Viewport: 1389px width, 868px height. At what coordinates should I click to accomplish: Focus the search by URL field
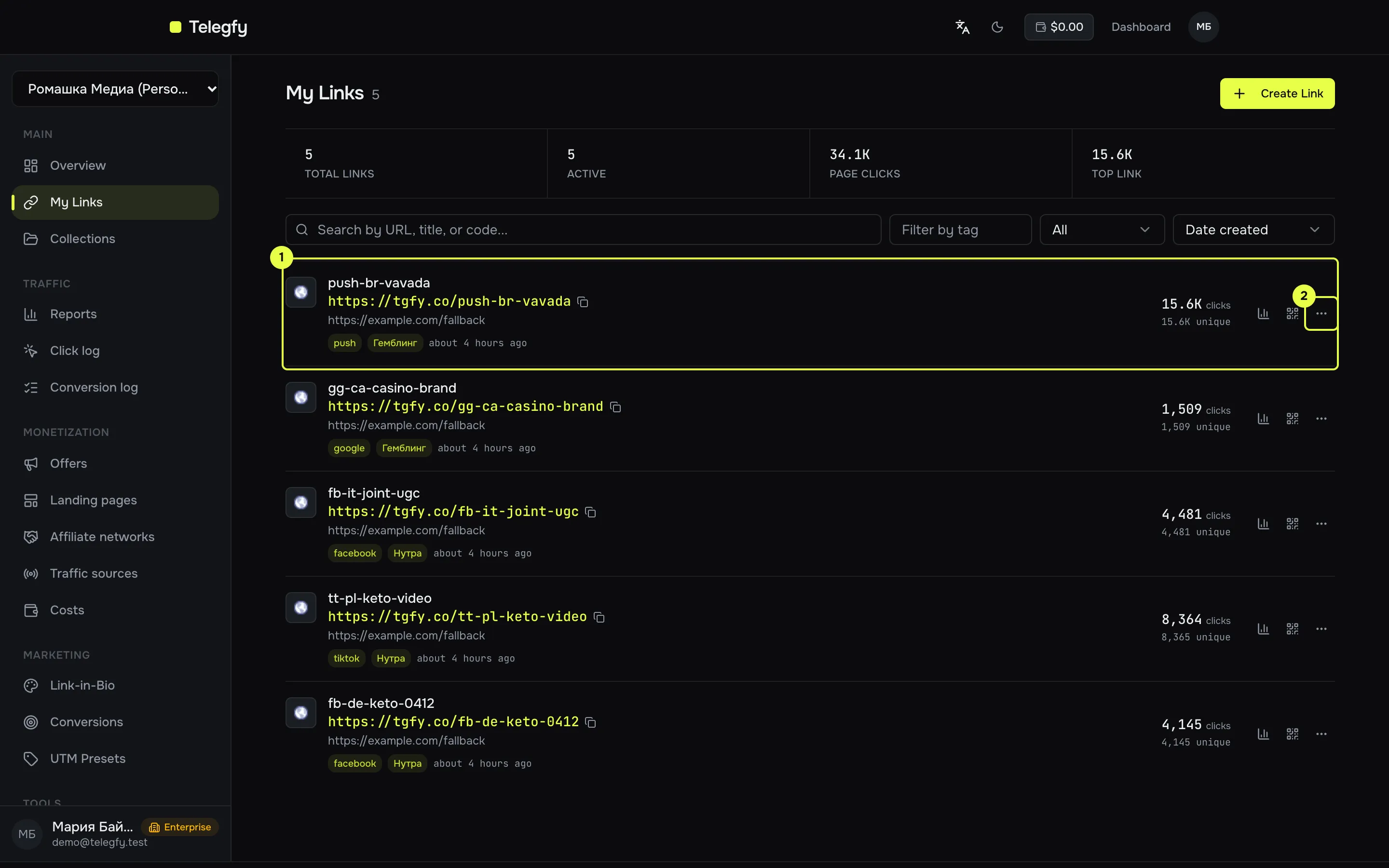tap(583, 230)
